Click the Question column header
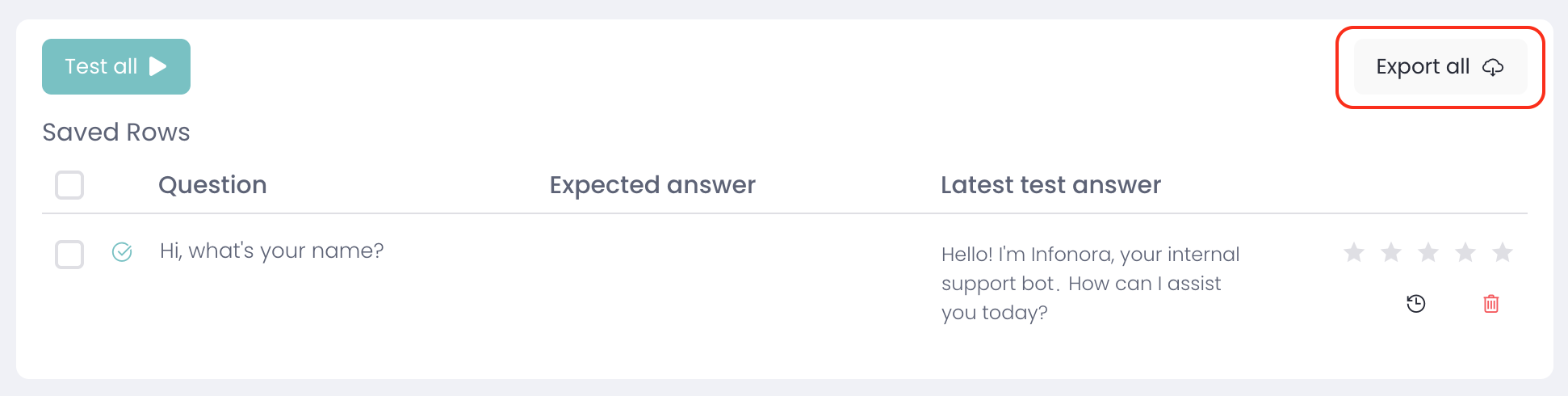This screenshot has height=396, width=1568. [x=212, y=185]
